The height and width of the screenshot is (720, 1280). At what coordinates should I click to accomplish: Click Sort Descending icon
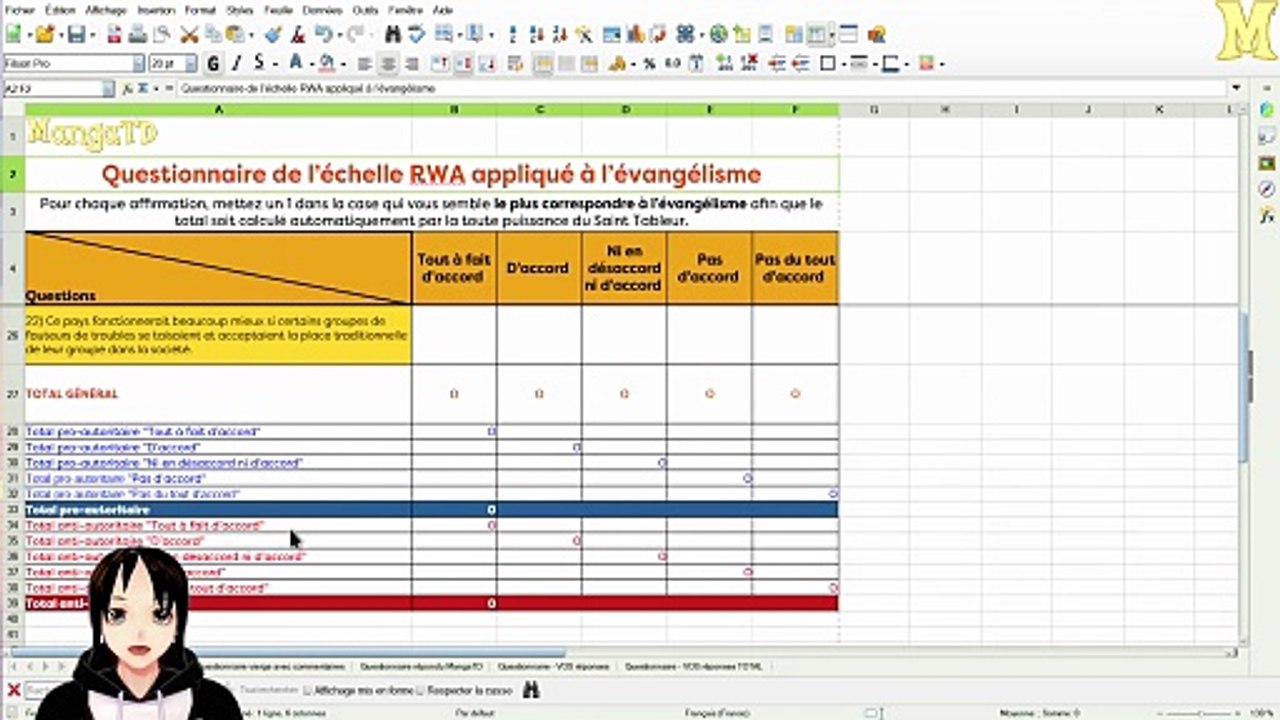tap(560, 34)
